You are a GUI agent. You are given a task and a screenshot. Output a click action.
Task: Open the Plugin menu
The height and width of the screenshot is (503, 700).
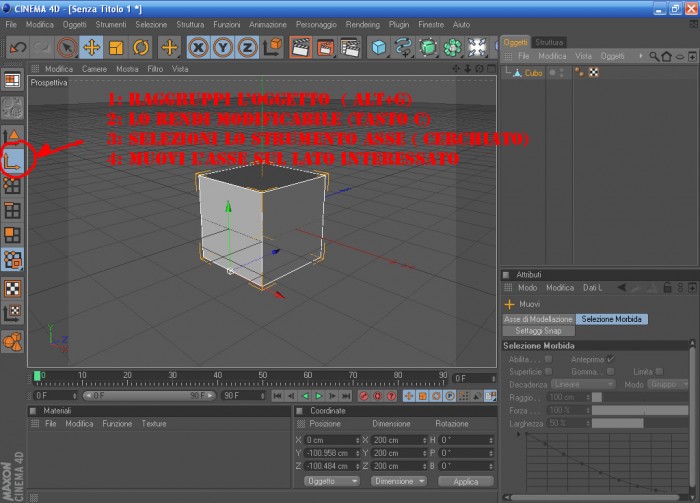pos(399,25)
